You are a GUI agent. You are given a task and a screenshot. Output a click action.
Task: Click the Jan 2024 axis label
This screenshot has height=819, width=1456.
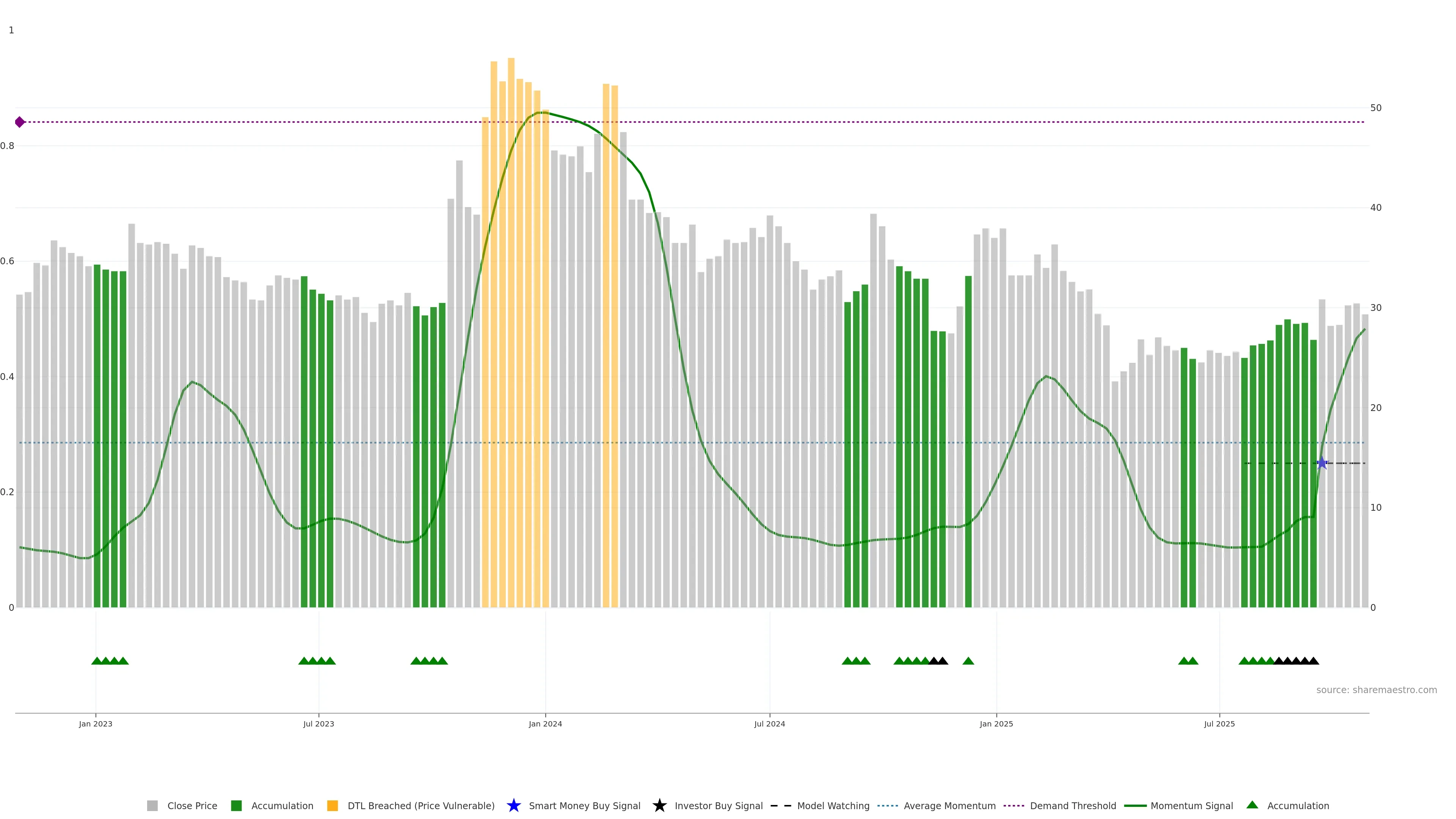coord(545,723)
